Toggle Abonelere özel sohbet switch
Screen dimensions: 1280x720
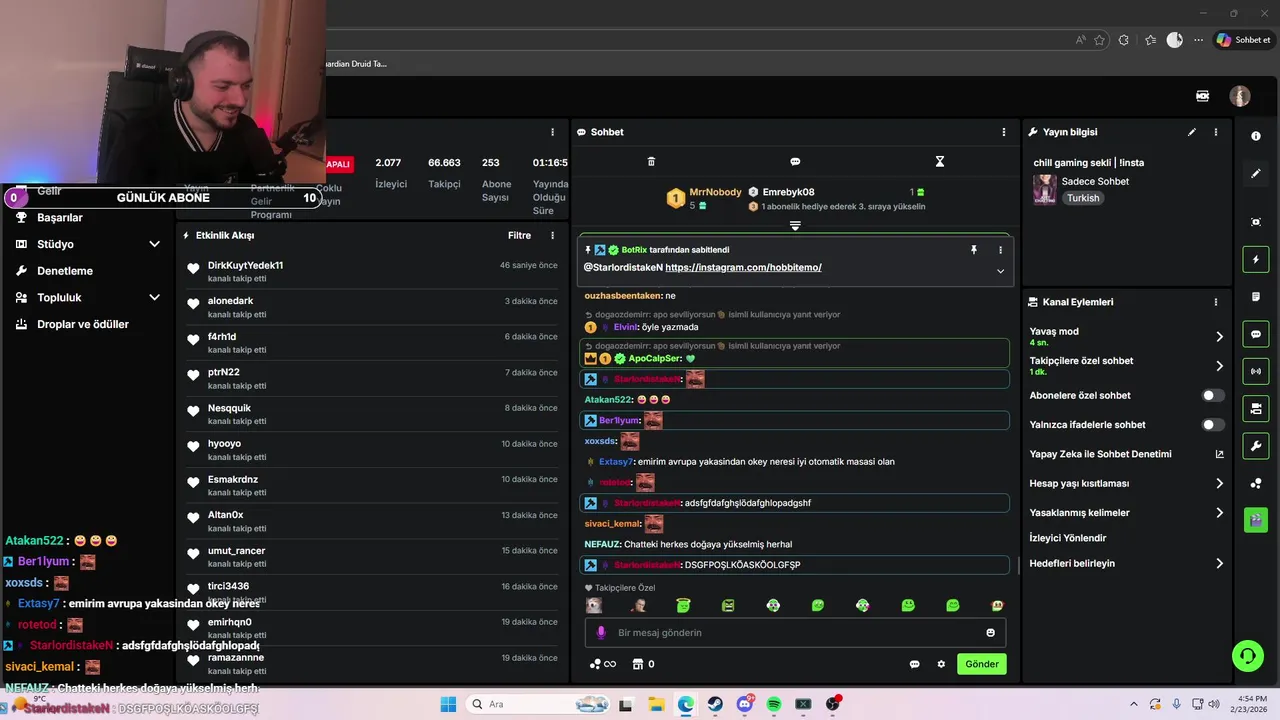coord(1212,395)
